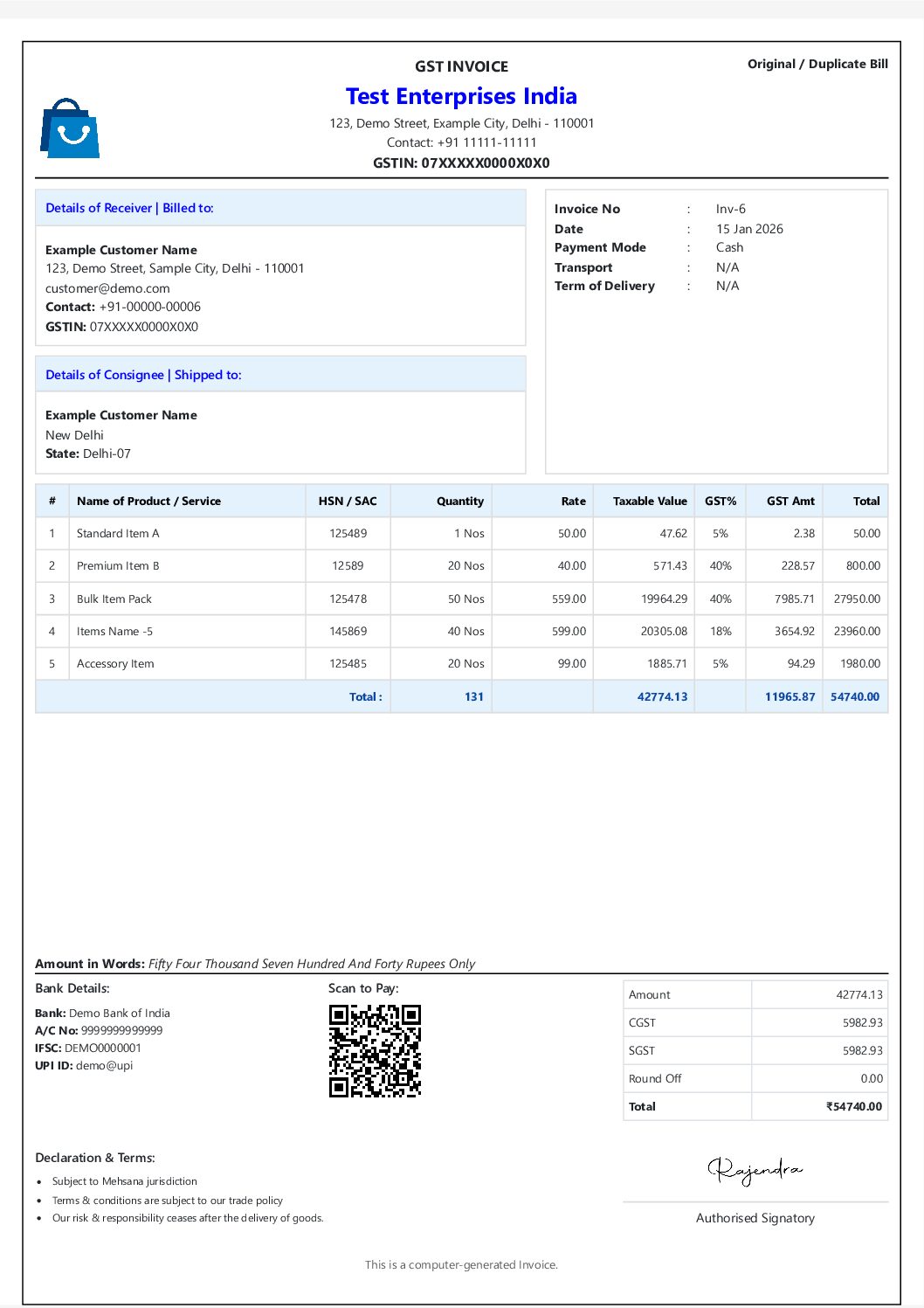
Task: Click the table total 54740.00 in blue
Action: tap(855, 697)
